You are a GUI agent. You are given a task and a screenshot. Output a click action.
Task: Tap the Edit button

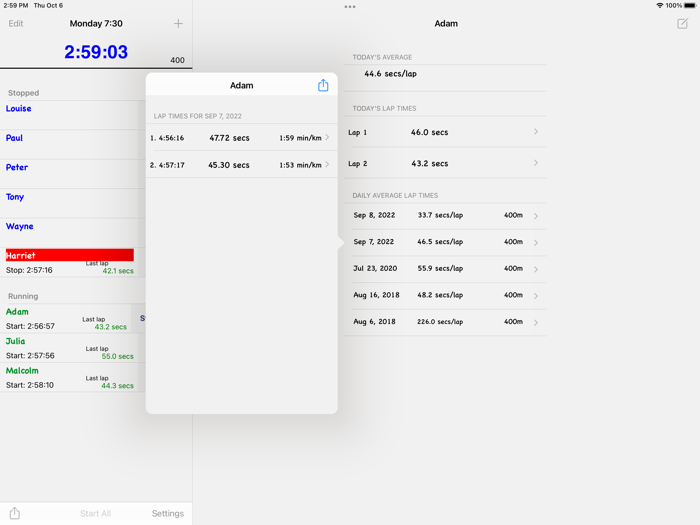(16, 23)
